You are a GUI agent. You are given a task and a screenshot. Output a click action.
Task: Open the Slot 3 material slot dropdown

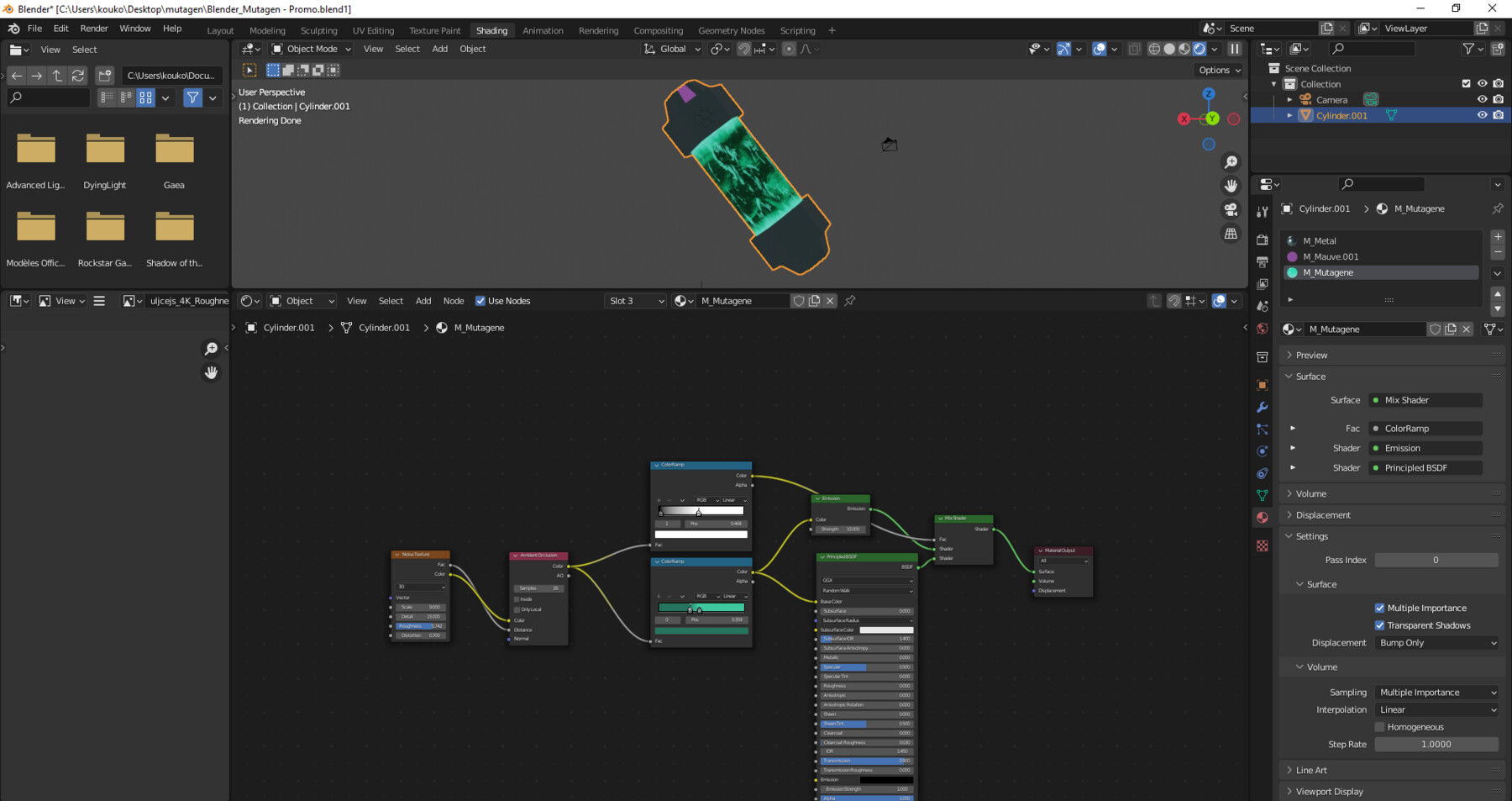pyautogui.click(x=635, y=301)
